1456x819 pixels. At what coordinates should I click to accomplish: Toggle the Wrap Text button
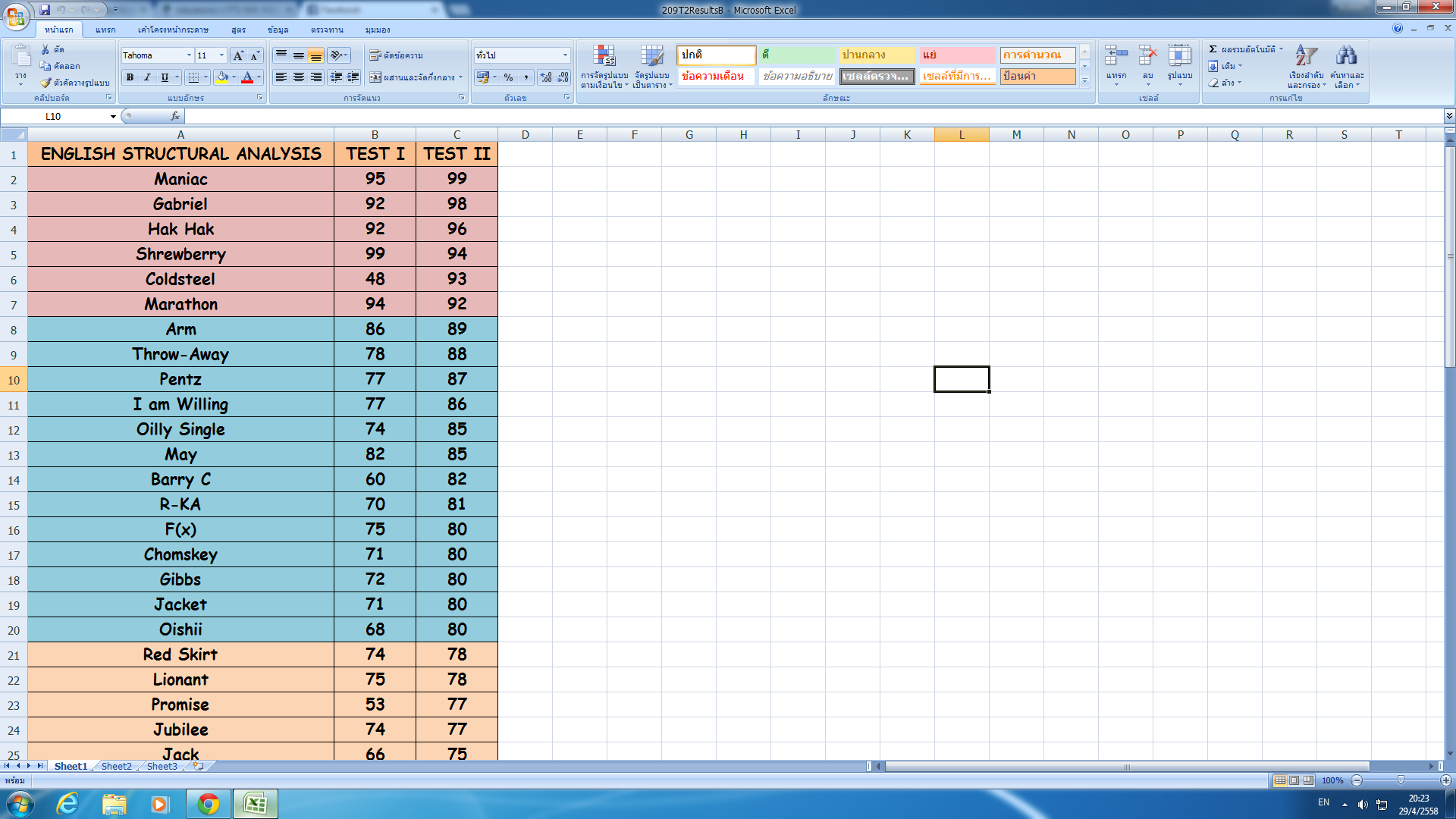click(x=396, y=55)
